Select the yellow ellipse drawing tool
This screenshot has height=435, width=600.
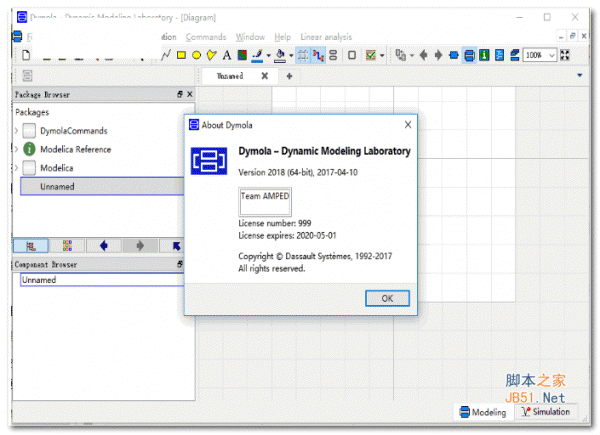[x=197, y=55]
